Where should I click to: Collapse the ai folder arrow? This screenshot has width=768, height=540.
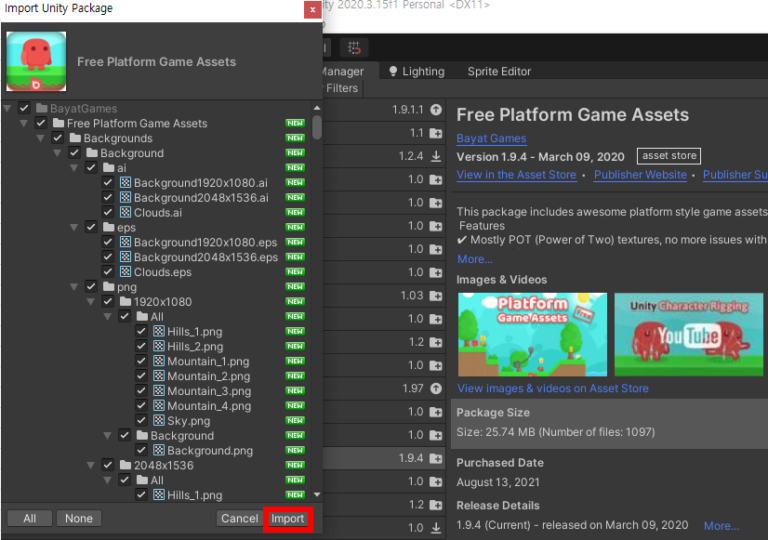74,168
